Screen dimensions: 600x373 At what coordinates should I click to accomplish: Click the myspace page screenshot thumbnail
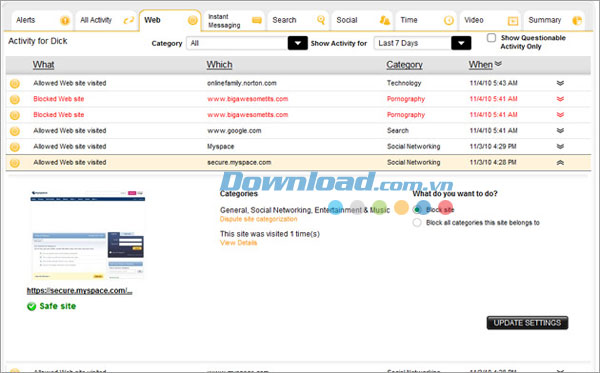point(88,234)
